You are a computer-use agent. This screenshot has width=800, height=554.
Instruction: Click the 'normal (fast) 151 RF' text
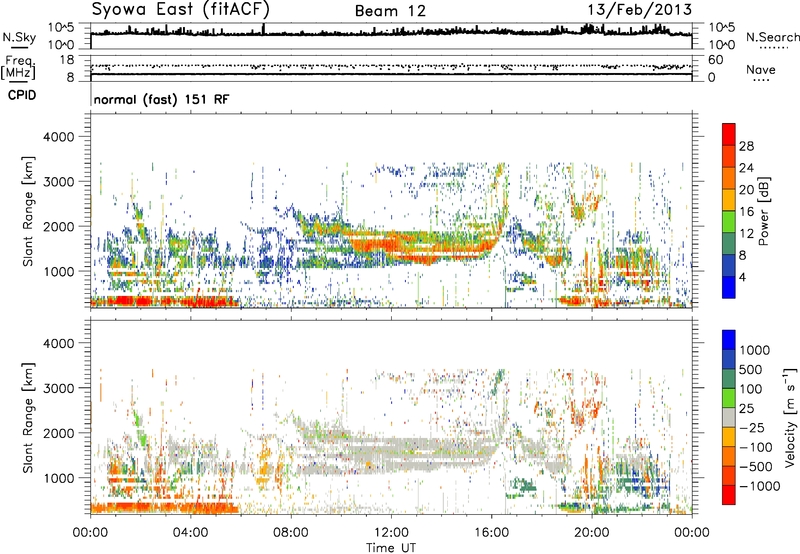[161, 99]
